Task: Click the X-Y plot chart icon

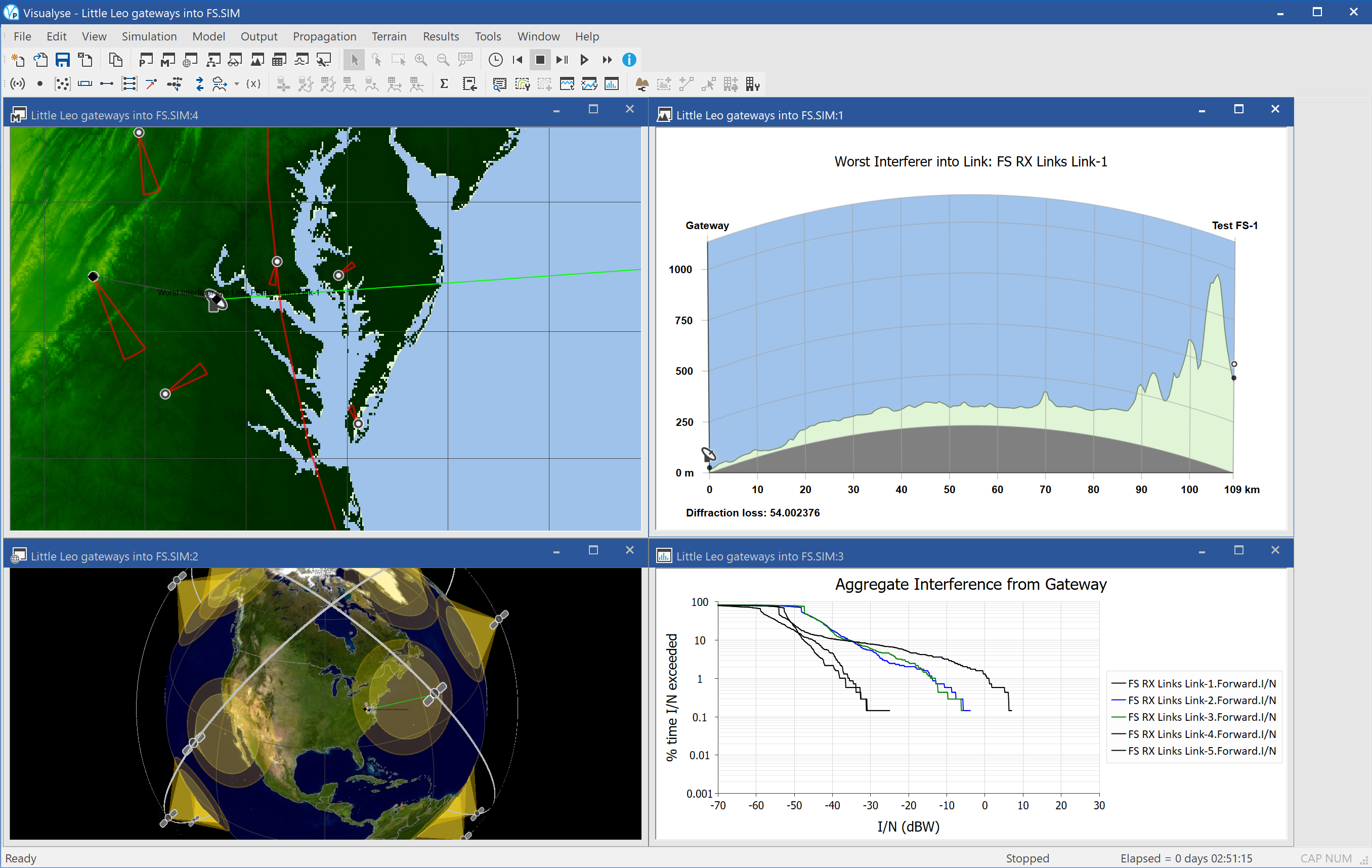Action: [x=589, y=84]
